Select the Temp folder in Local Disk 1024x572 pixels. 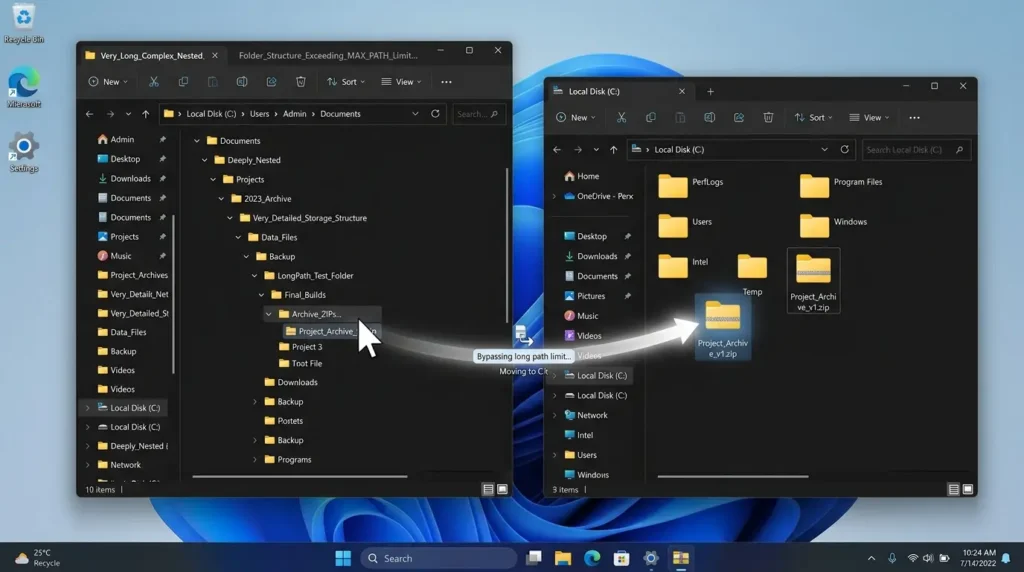click(752, 275)
